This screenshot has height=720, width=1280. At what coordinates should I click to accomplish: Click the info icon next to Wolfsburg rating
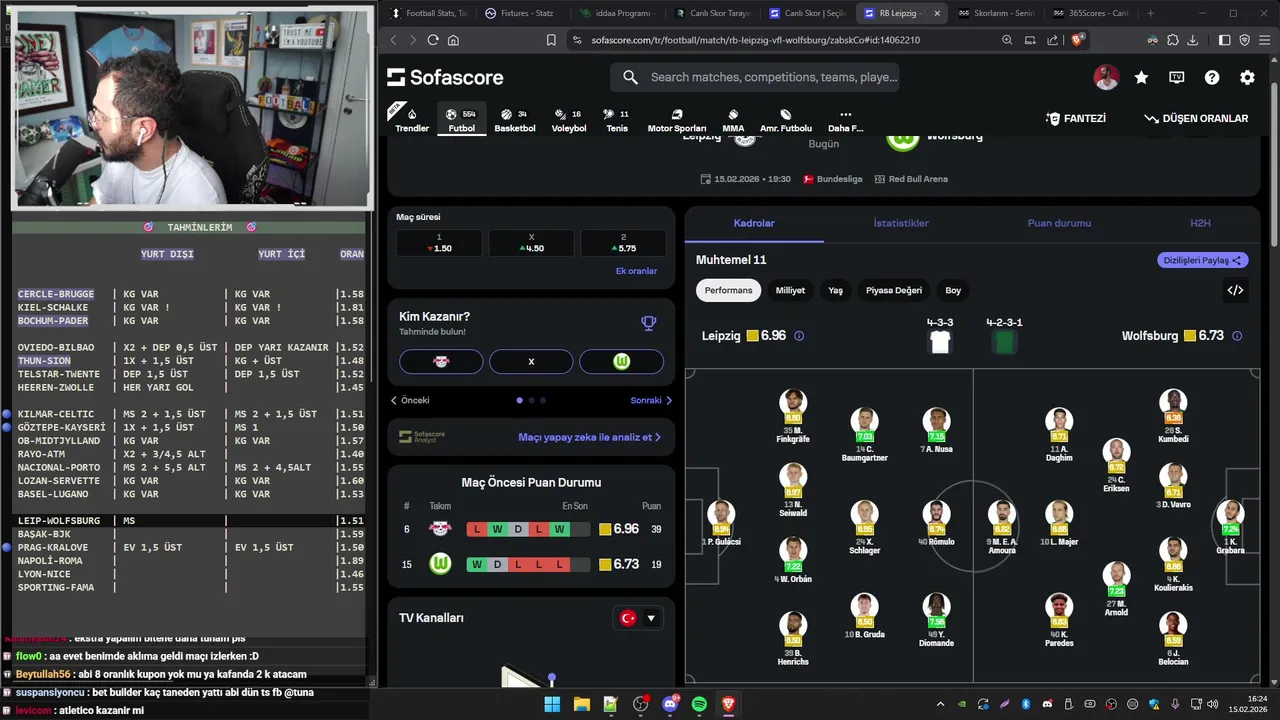click(x=1237, y=336)
